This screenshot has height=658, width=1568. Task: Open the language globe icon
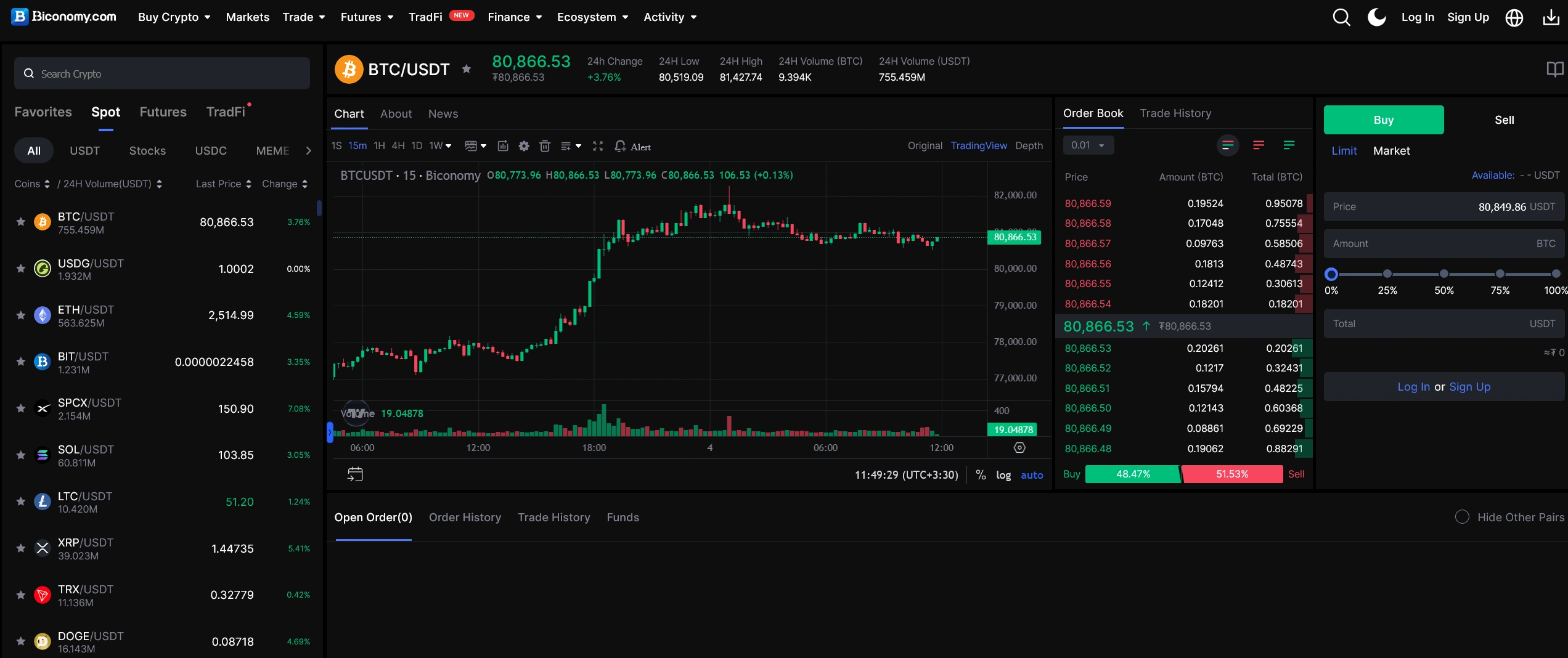click(x=1514, y=17)
